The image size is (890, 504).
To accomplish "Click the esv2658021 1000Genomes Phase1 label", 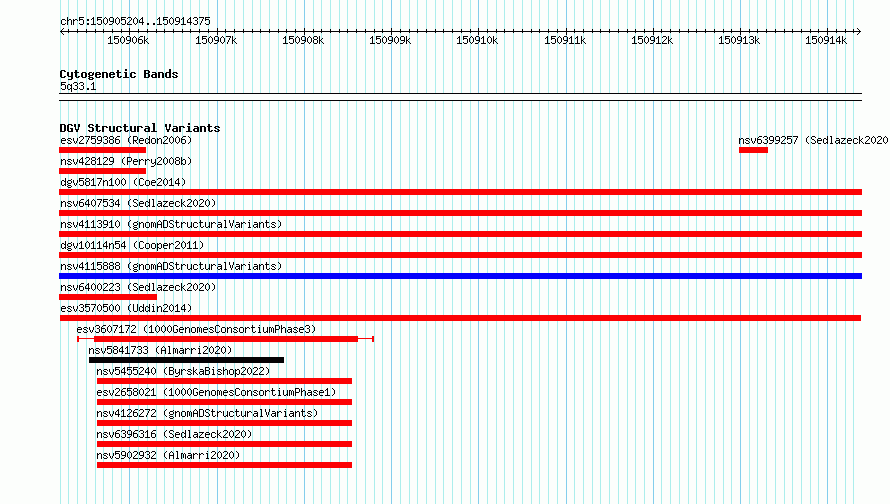I will coord(216,392).
